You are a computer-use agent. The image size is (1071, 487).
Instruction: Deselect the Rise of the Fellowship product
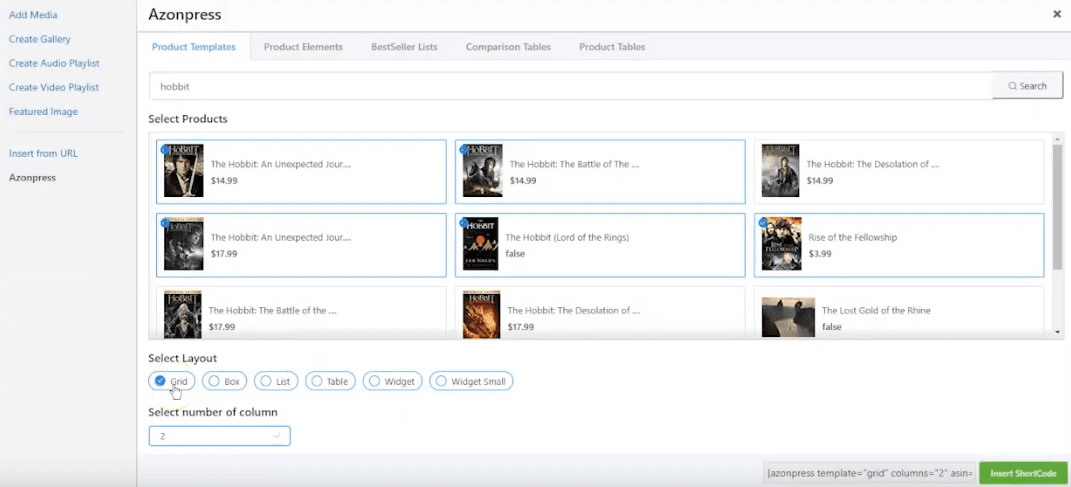tap(899, 245)
